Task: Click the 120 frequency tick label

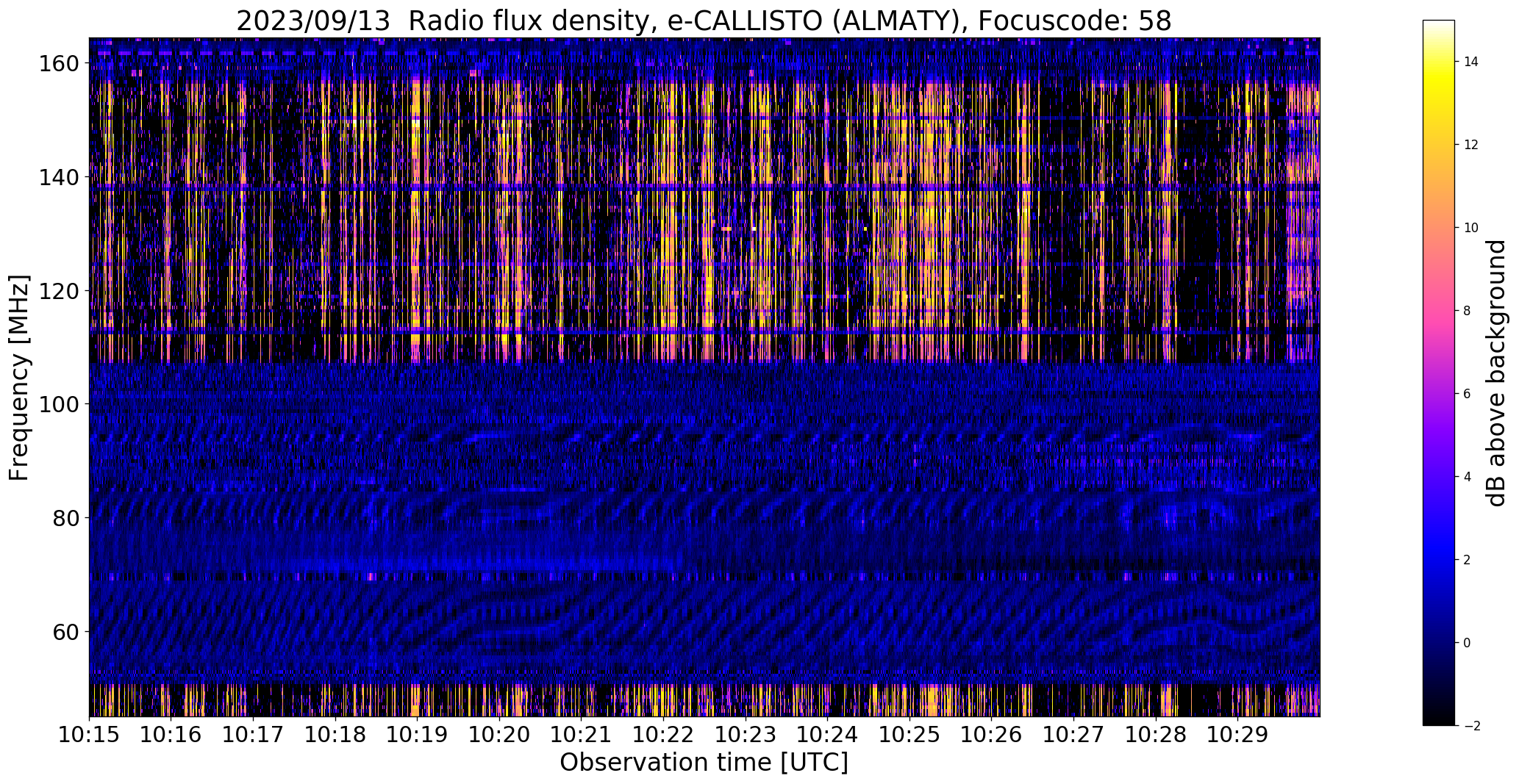Action: click(x=57, y=291)
